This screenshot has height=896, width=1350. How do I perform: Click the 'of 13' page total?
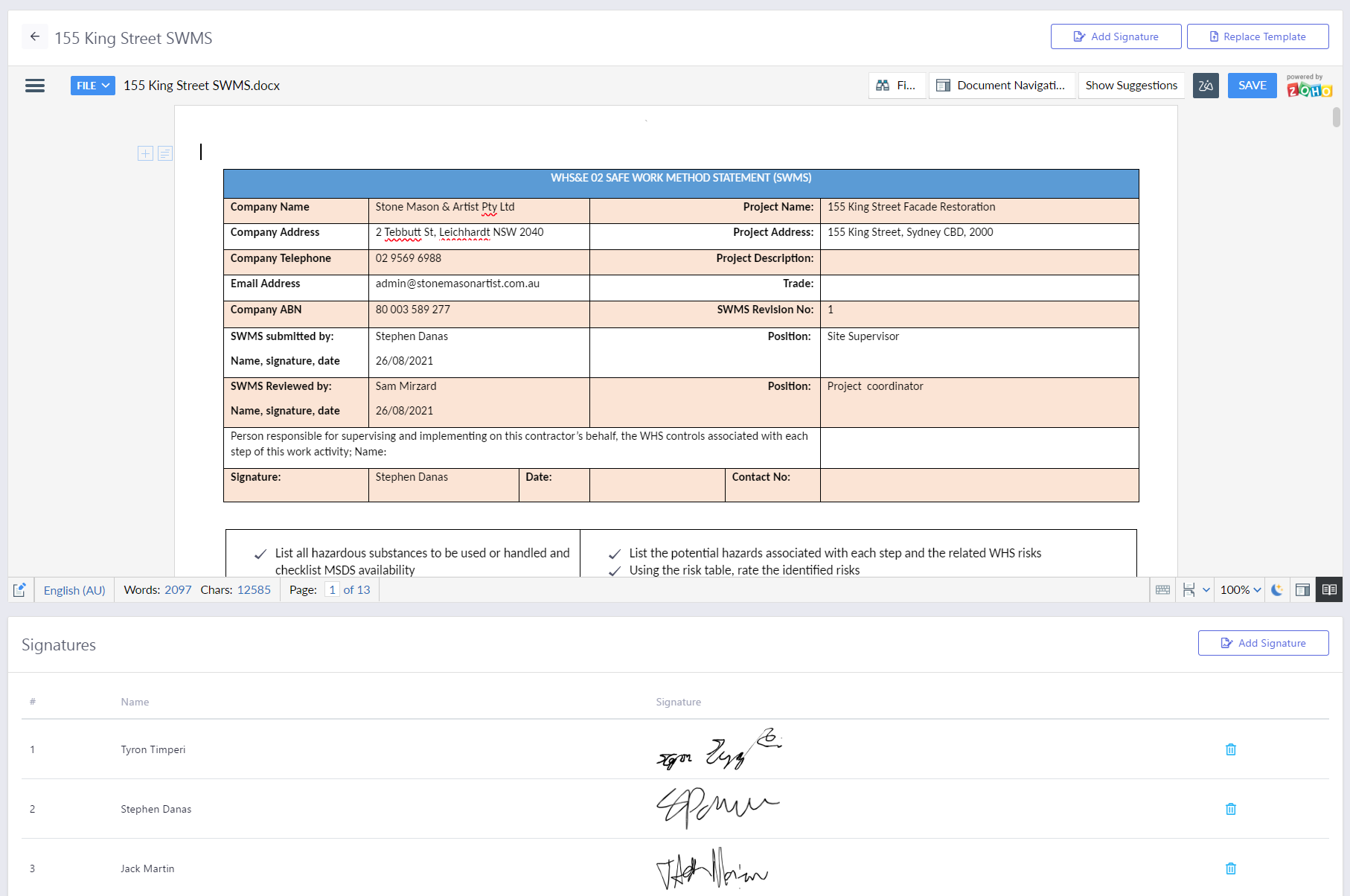(x=356, y=590)
